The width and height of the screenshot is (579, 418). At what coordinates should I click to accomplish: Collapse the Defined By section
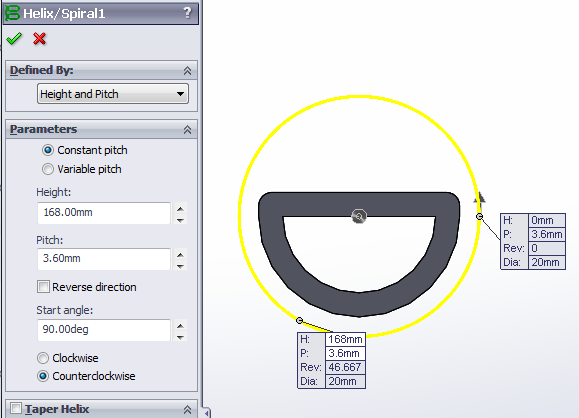coord(187,71)
